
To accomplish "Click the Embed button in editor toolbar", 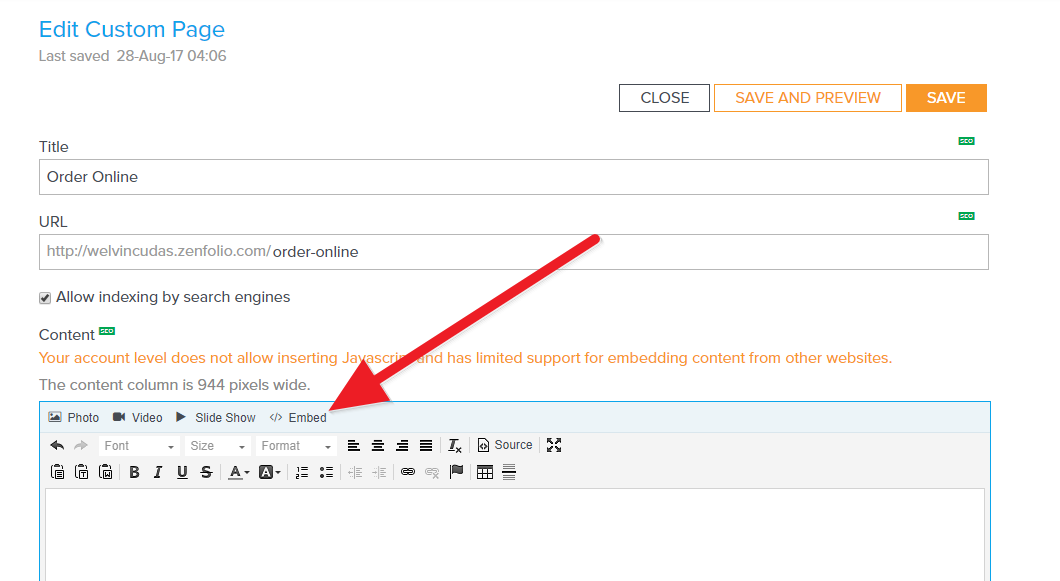I will coord(298,417).
